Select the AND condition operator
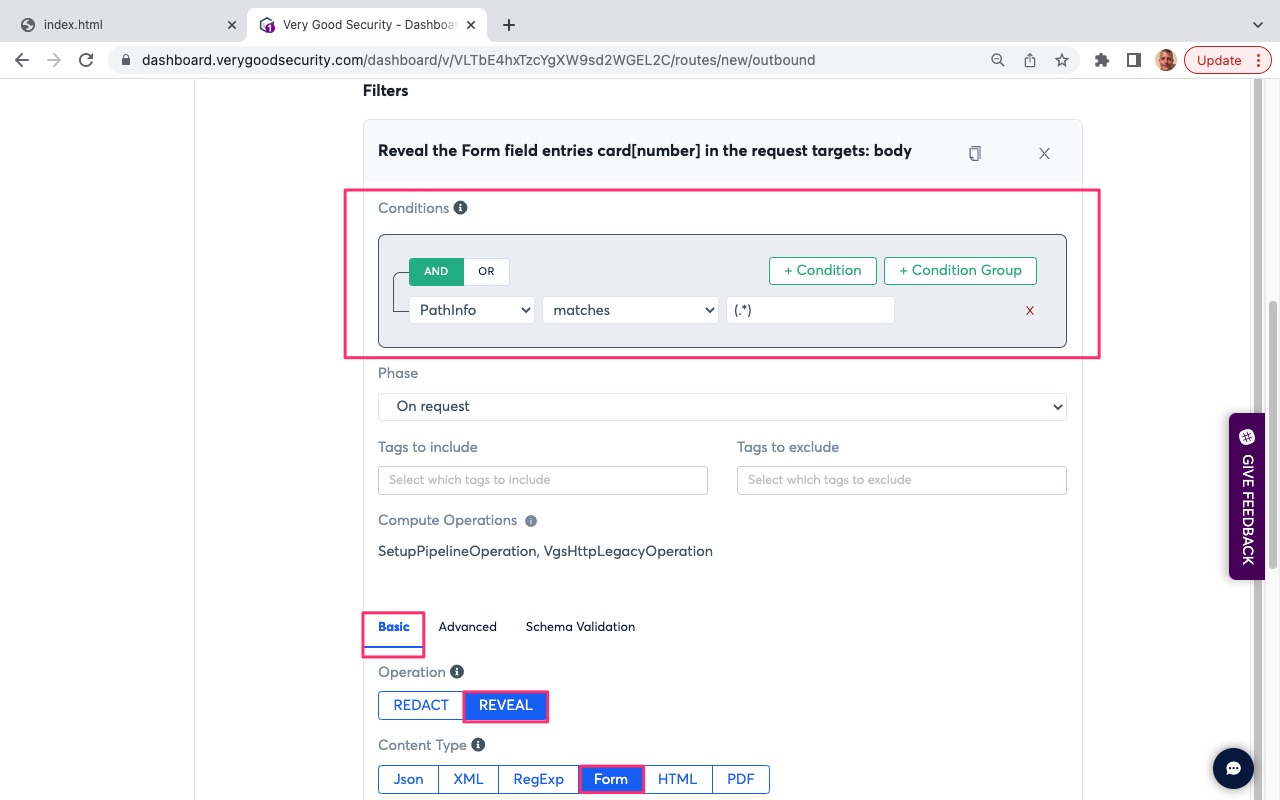The width and height of the screenshot is (1280, 800). click(x=436, y=271)
